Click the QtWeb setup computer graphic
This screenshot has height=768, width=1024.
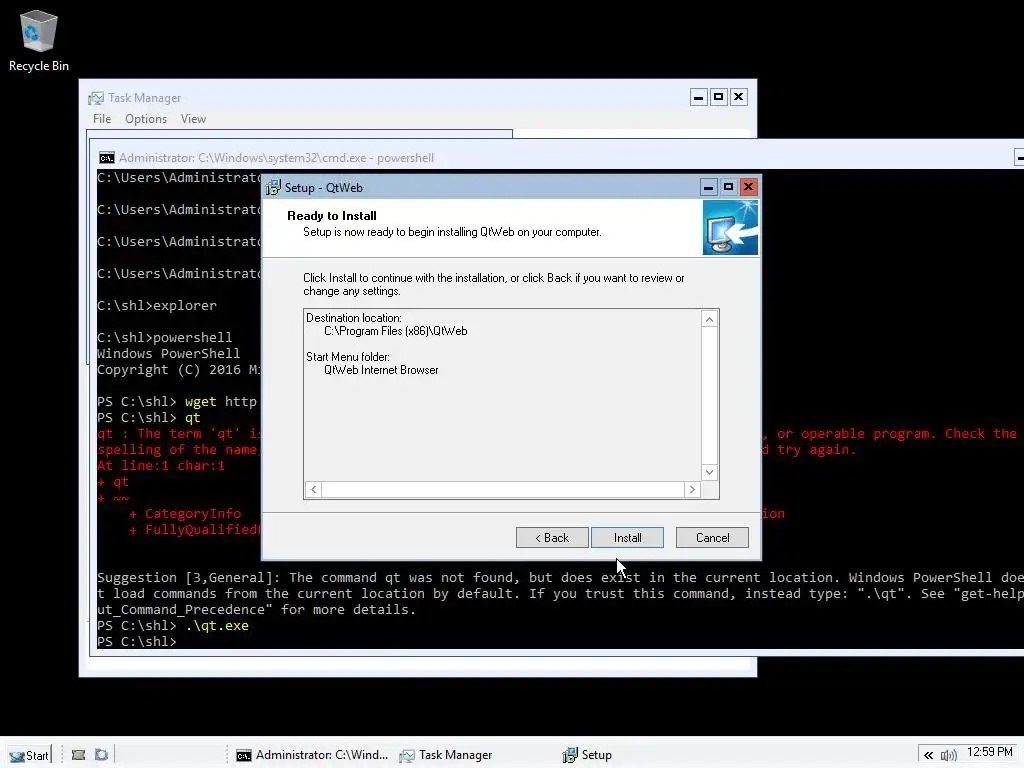click(x=730, y=227)
